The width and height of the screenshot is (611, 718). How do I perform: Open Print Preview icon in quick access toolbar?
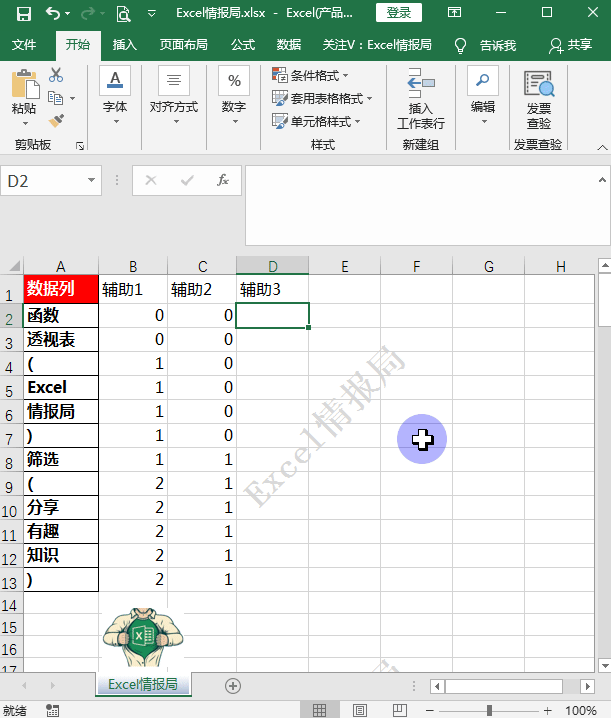pos(123,14)
